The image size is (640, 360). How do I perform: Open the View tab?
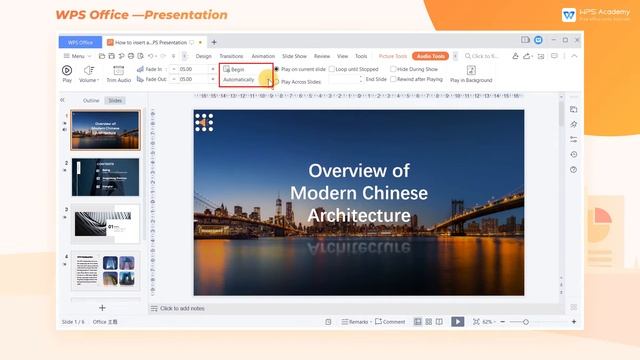(x=342, y=56)
